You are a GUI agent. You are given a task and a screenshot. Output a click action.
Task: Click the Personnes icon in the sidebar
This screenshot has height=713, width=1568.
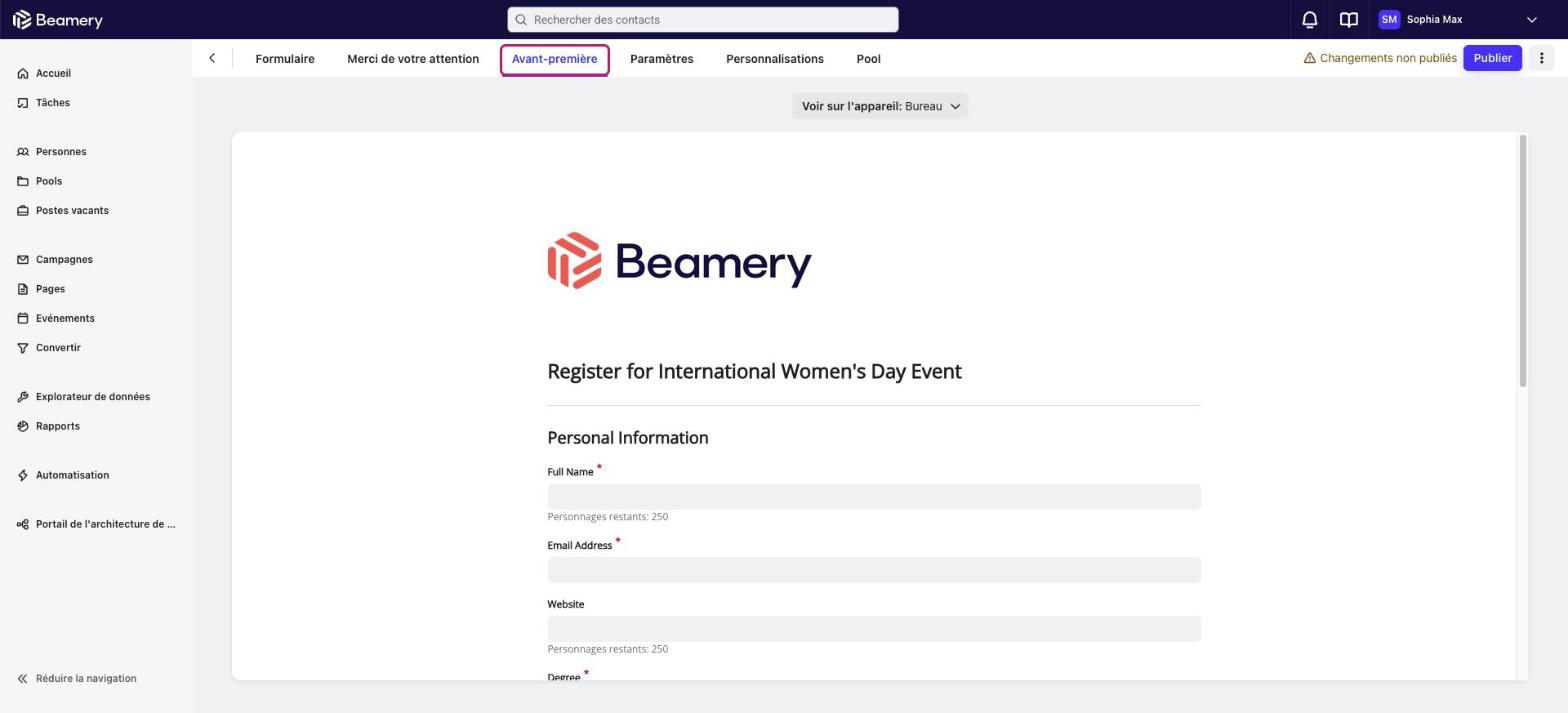(23, 152)
